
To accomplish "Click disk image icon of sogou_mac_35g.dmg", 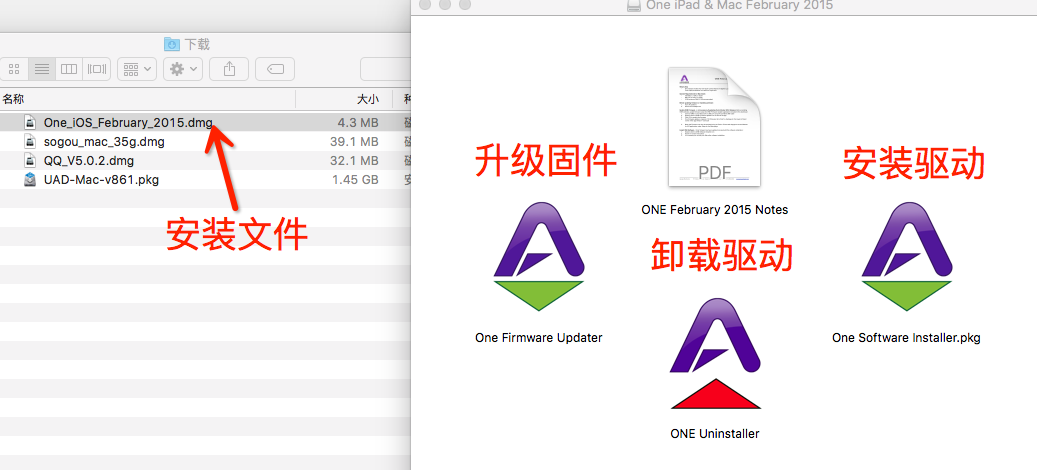I will 30,141.
